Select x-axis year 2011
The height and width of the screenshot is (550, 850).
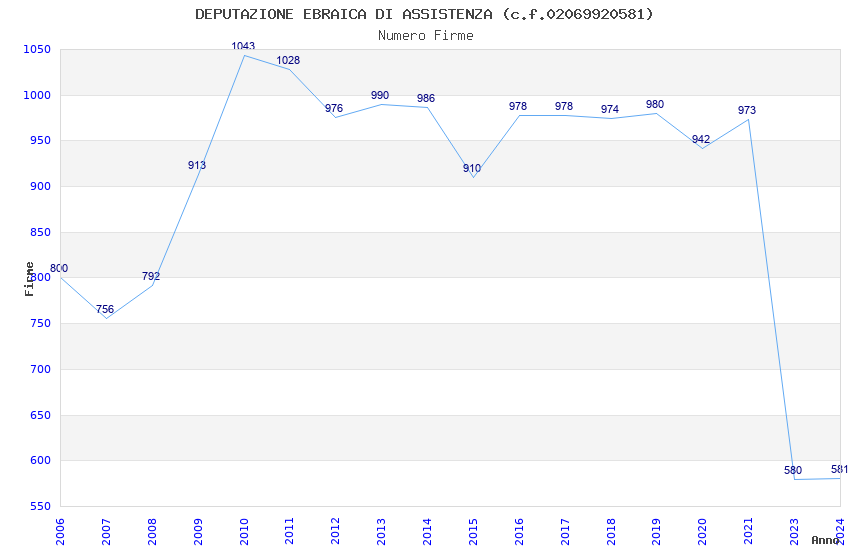[289, 532]
